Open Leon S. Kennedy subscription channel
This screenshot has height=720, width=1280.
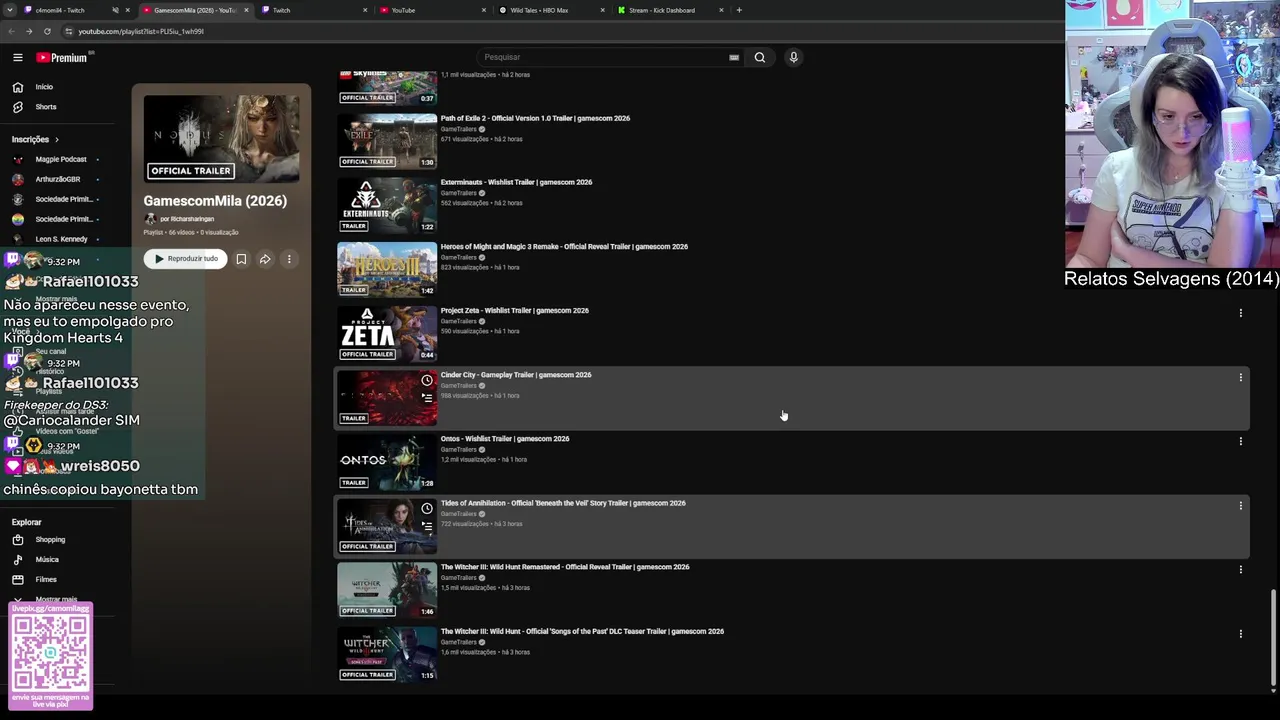click(x=61, y=240)
